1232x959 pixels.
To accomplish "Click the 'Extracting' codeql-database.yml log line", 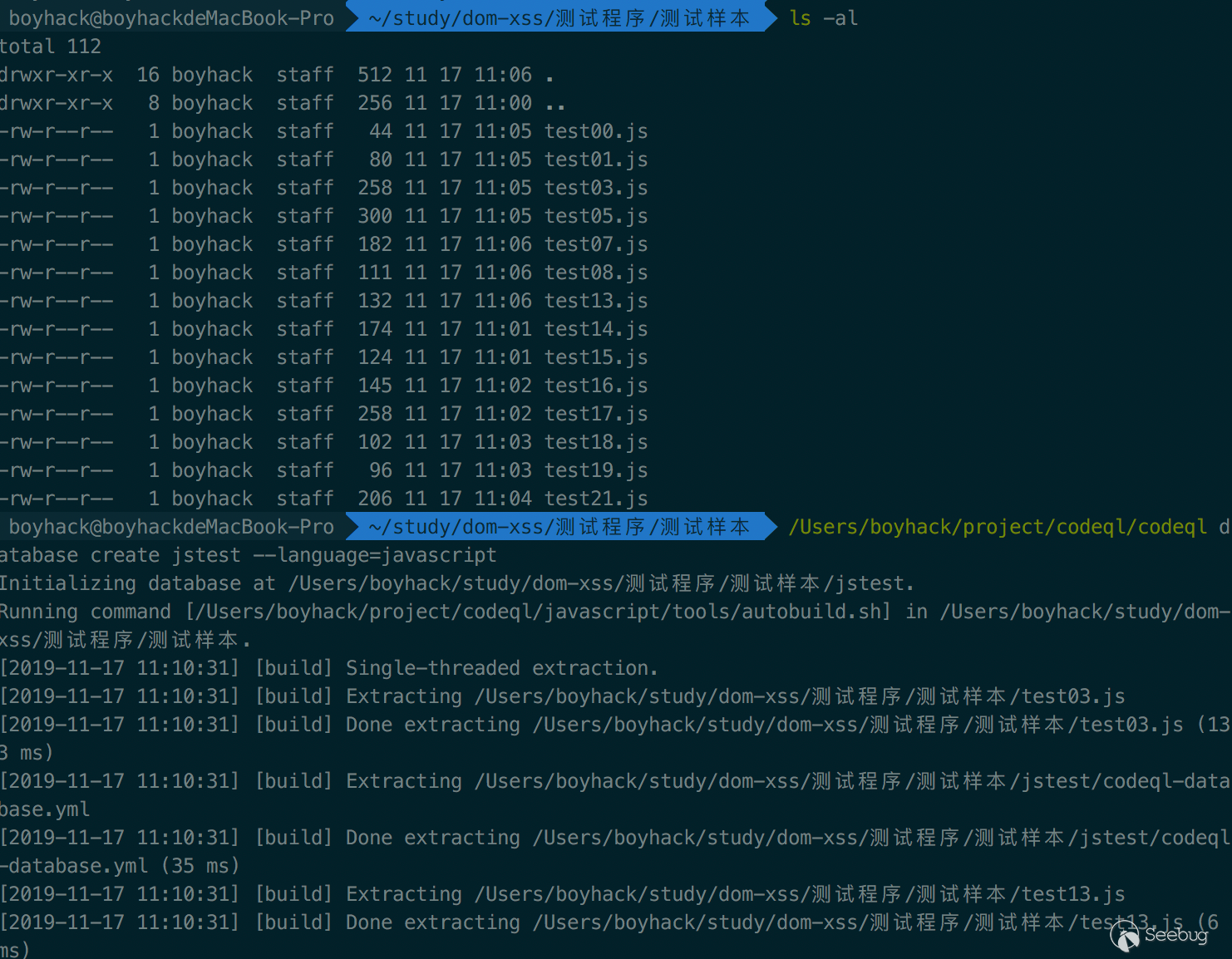I will click(x=615, y=795).
